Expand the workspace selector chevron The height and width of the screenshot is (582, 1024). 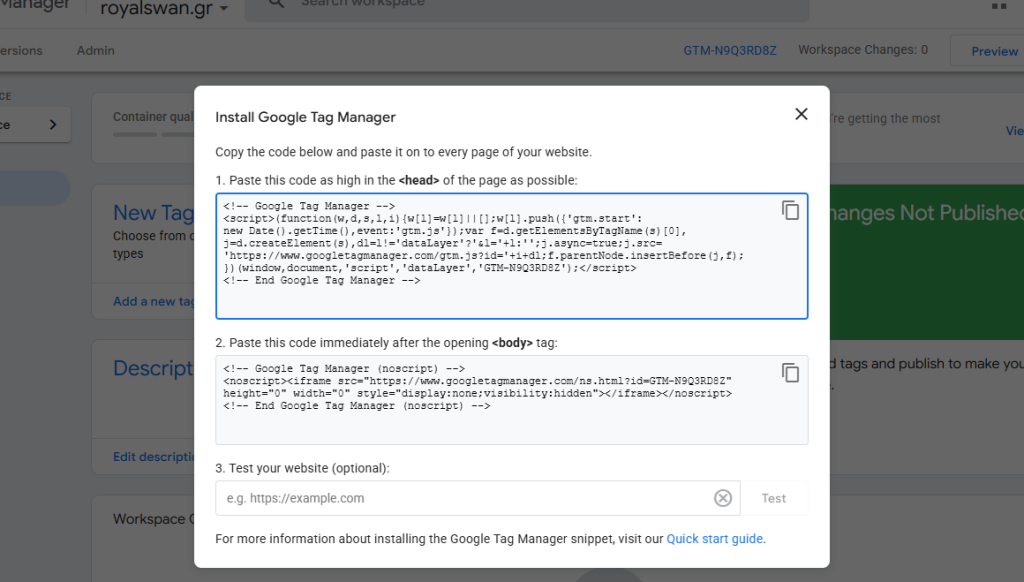53,124
